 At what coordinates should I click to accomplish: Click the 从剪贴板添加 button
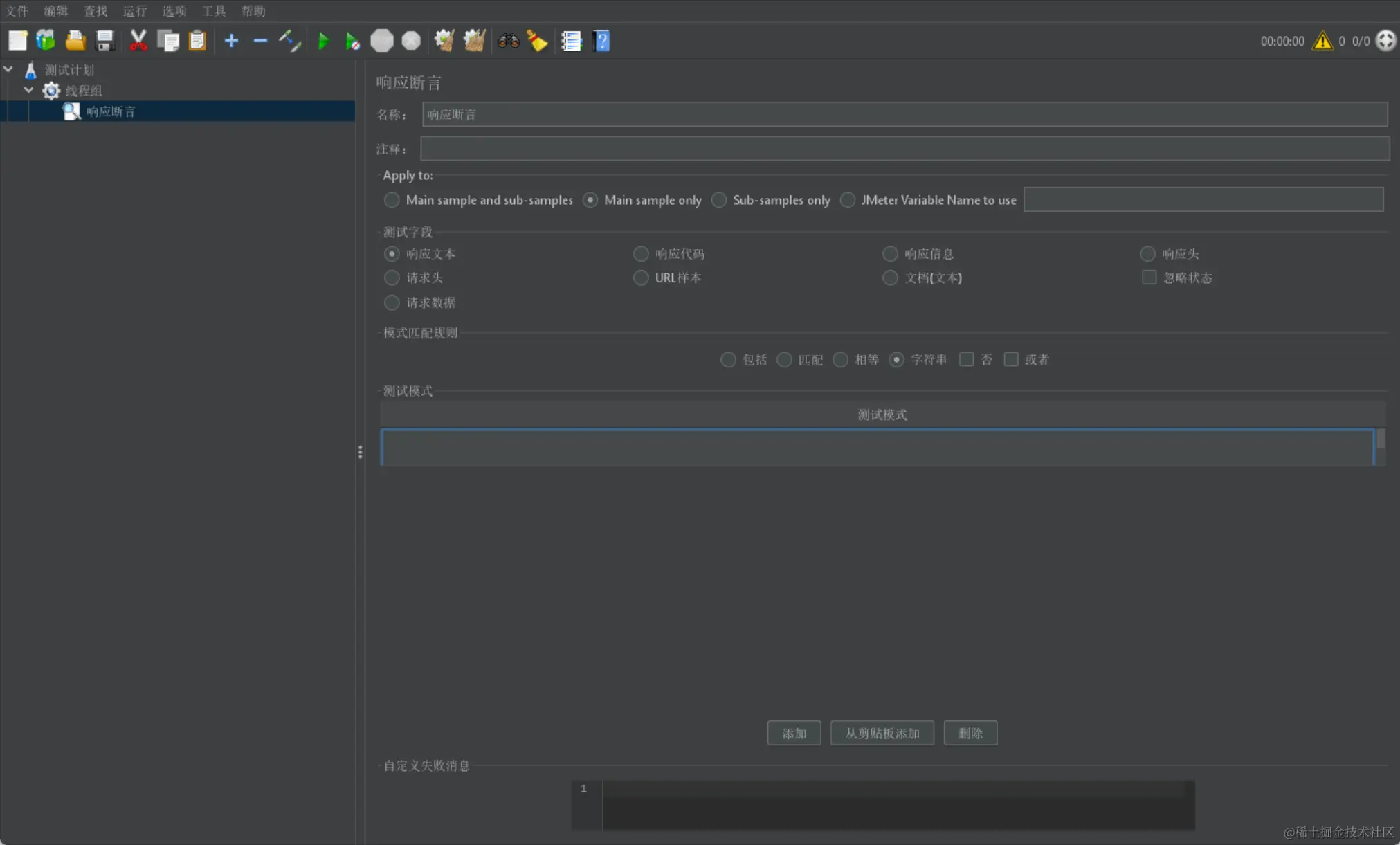point(882,733)
